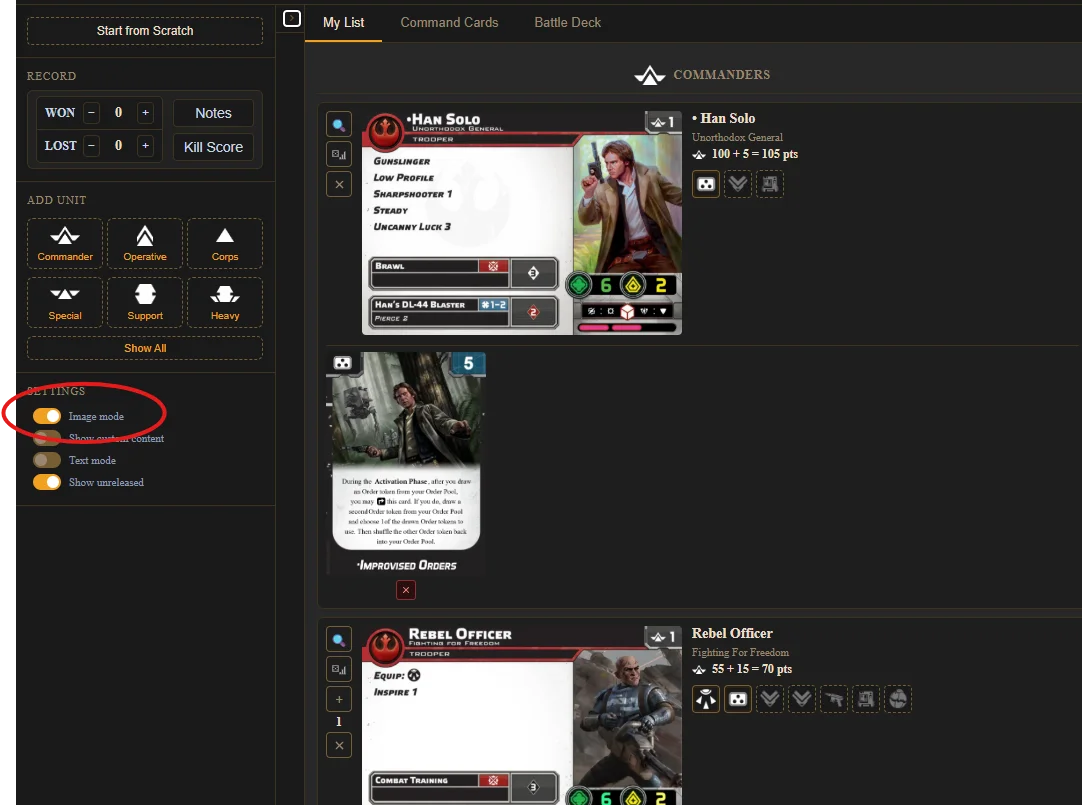
Task: Click the '55 + 15 = 70 pts' text
Action: pos(751,669)
